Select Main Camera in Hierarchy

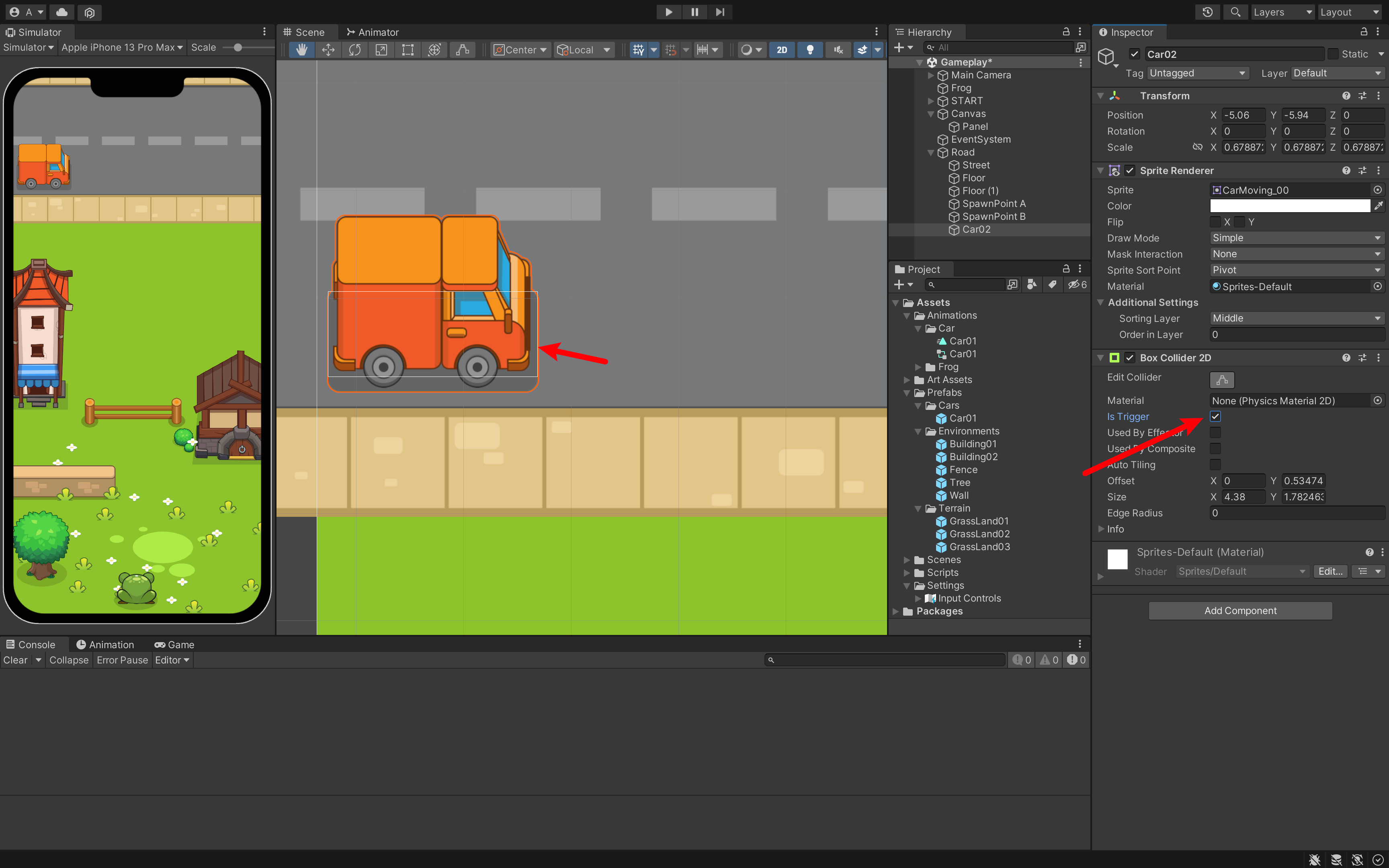[980, 75]
